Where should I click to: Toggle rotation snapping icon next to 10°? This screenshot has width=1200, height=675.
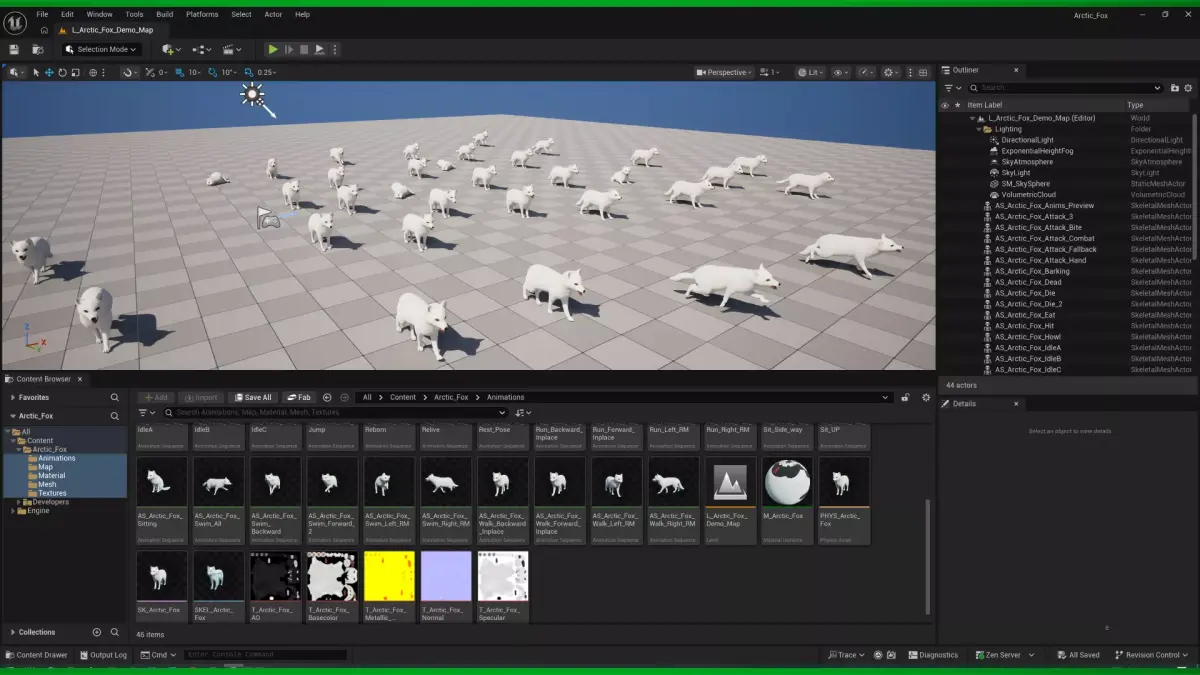click(x=212, y=72)
